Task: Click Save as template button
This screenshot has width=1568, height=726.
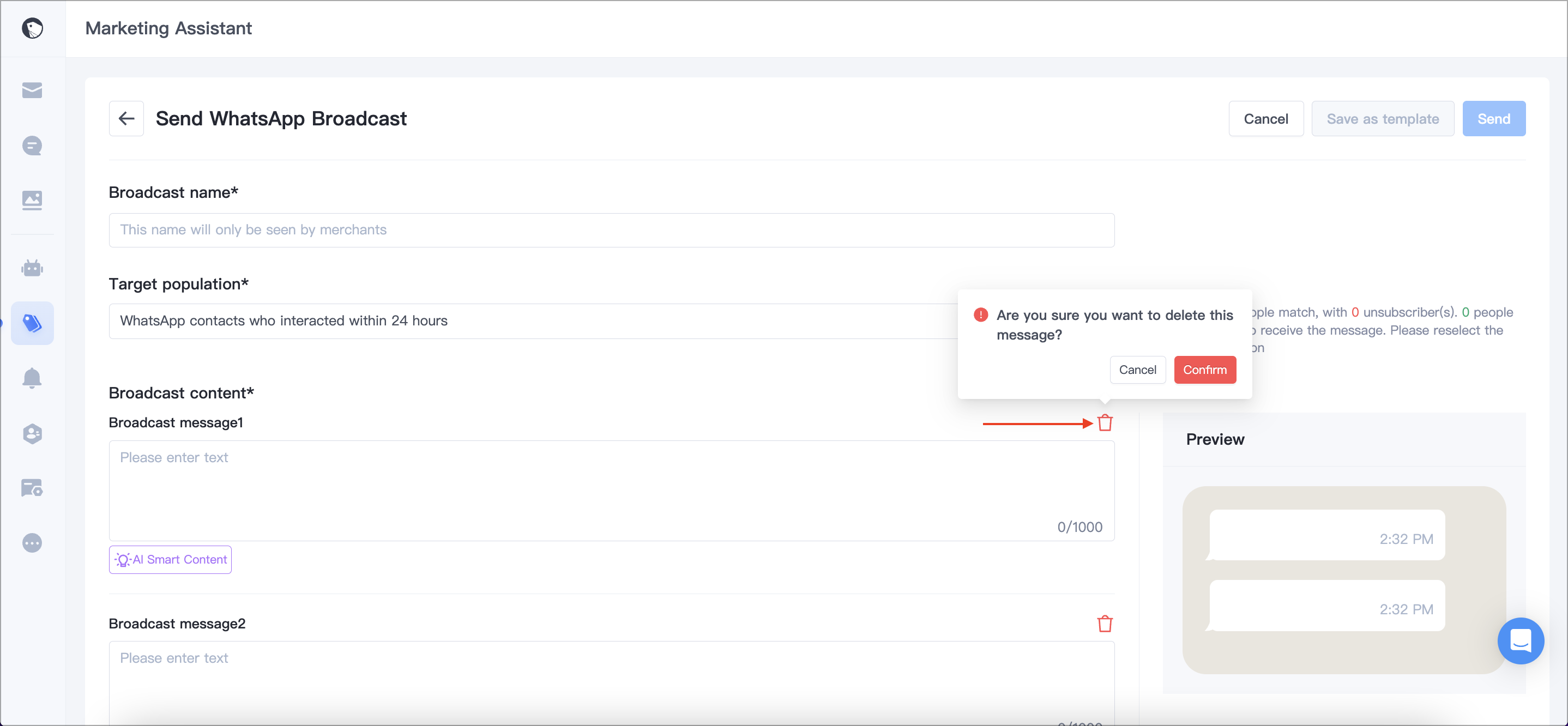Action: pos(1383,119)
